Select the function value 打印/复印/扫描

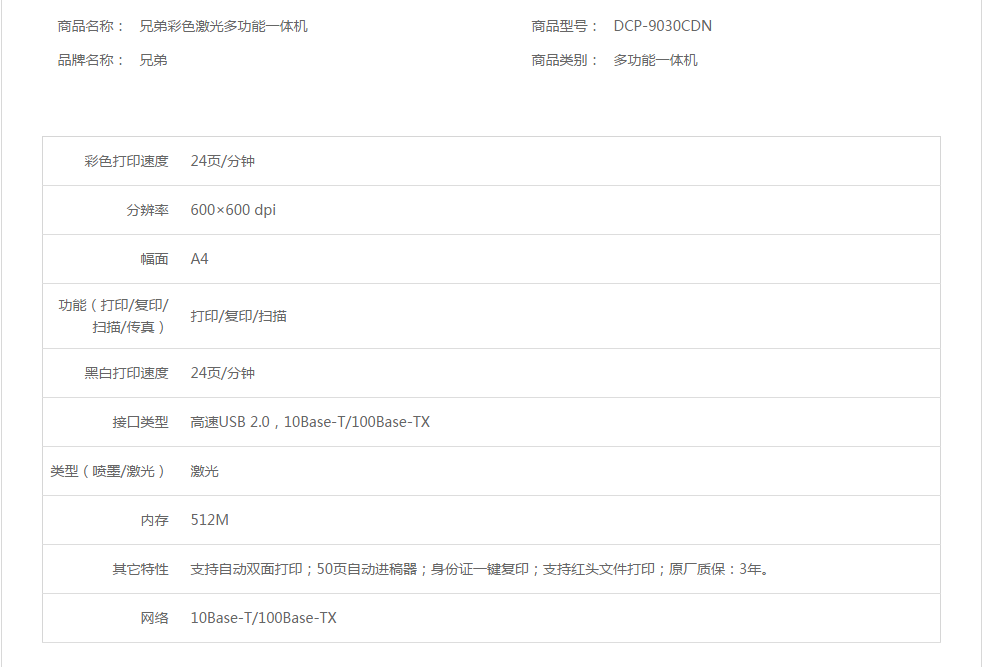tap(239, 316)
